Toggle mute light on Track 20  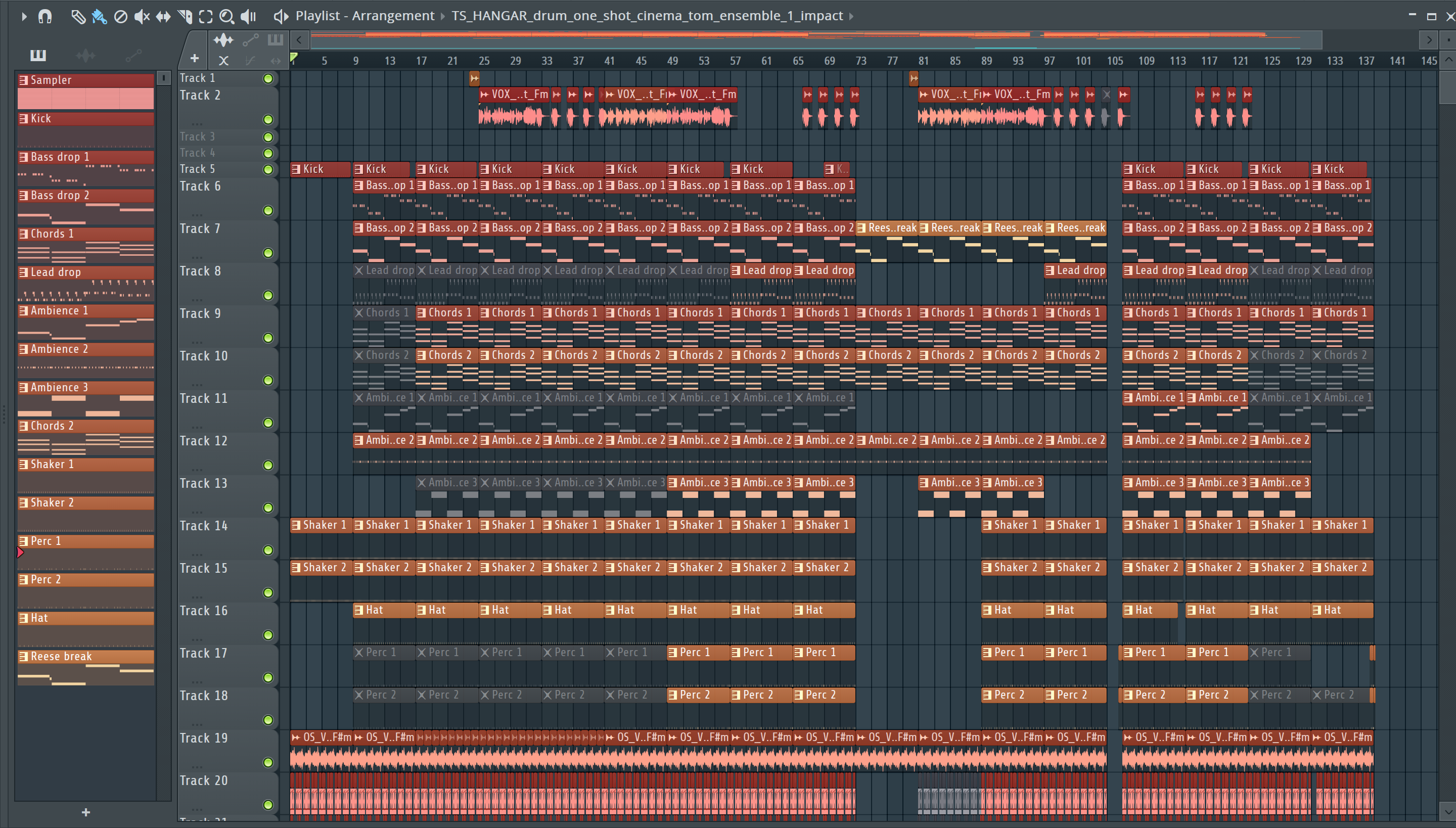tap(268, 805)
